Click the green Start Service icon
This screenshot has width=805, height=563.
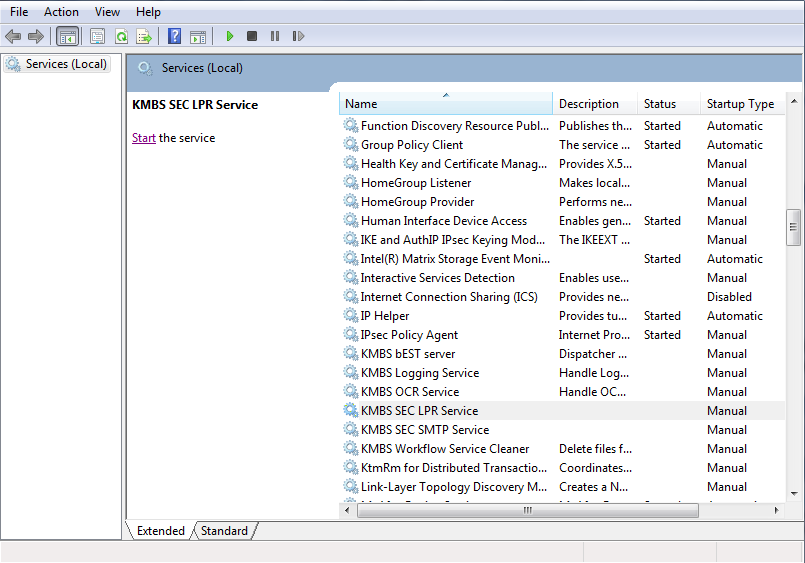(x=229, y=36)
